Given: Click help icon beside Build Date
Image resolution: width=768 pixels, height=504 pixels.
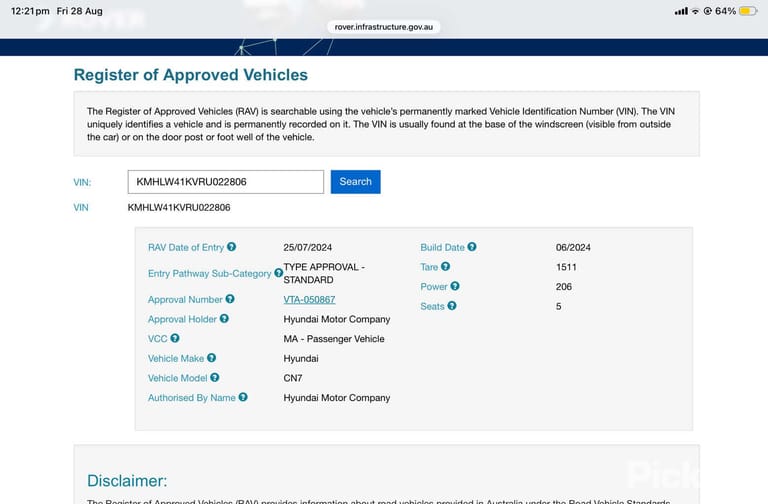Looking at the screenshot, I should point(472,247).
